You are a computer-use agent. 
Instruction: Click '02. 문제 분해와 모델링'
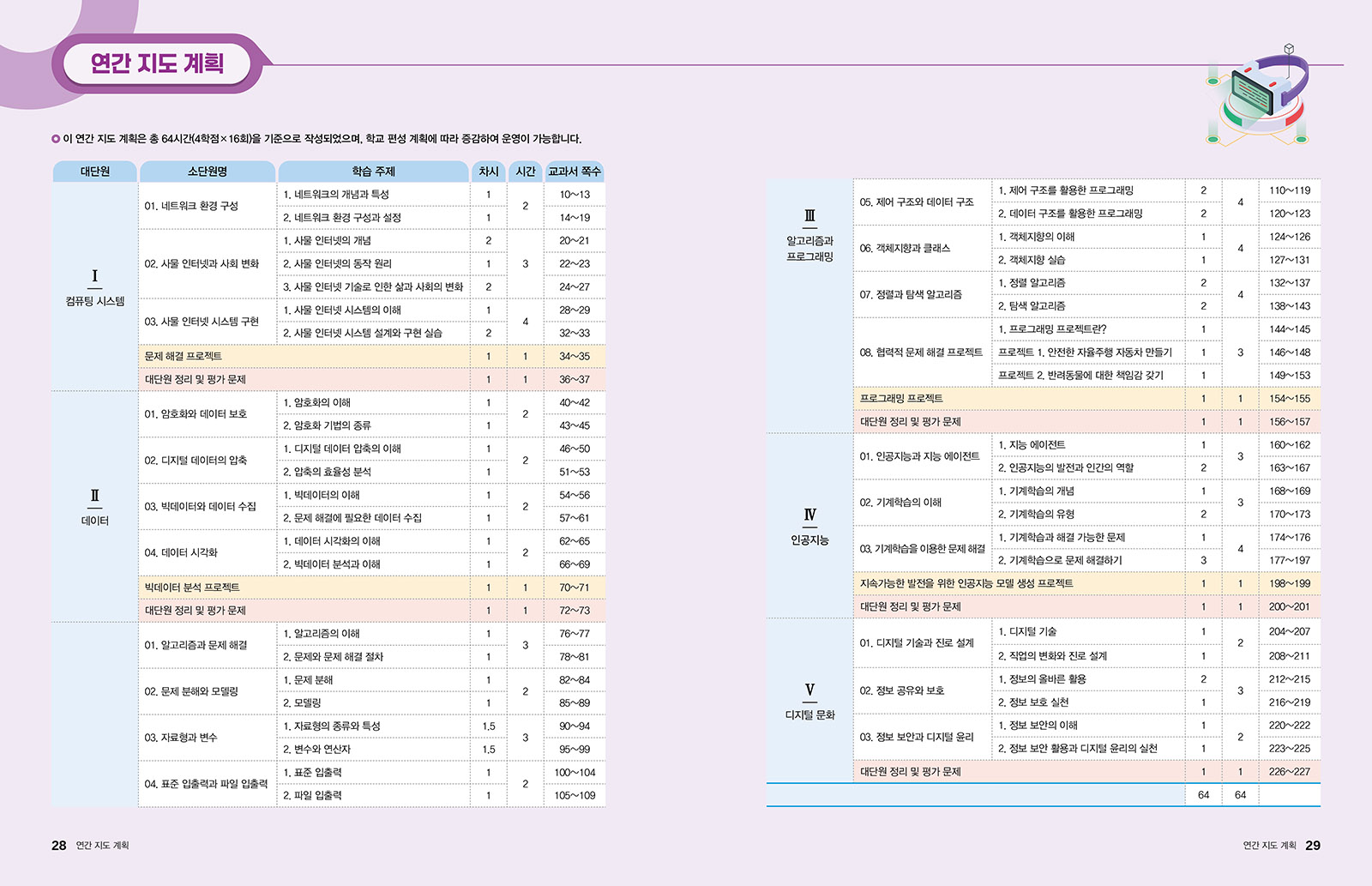pyautogui.click(x=191, y=691)
